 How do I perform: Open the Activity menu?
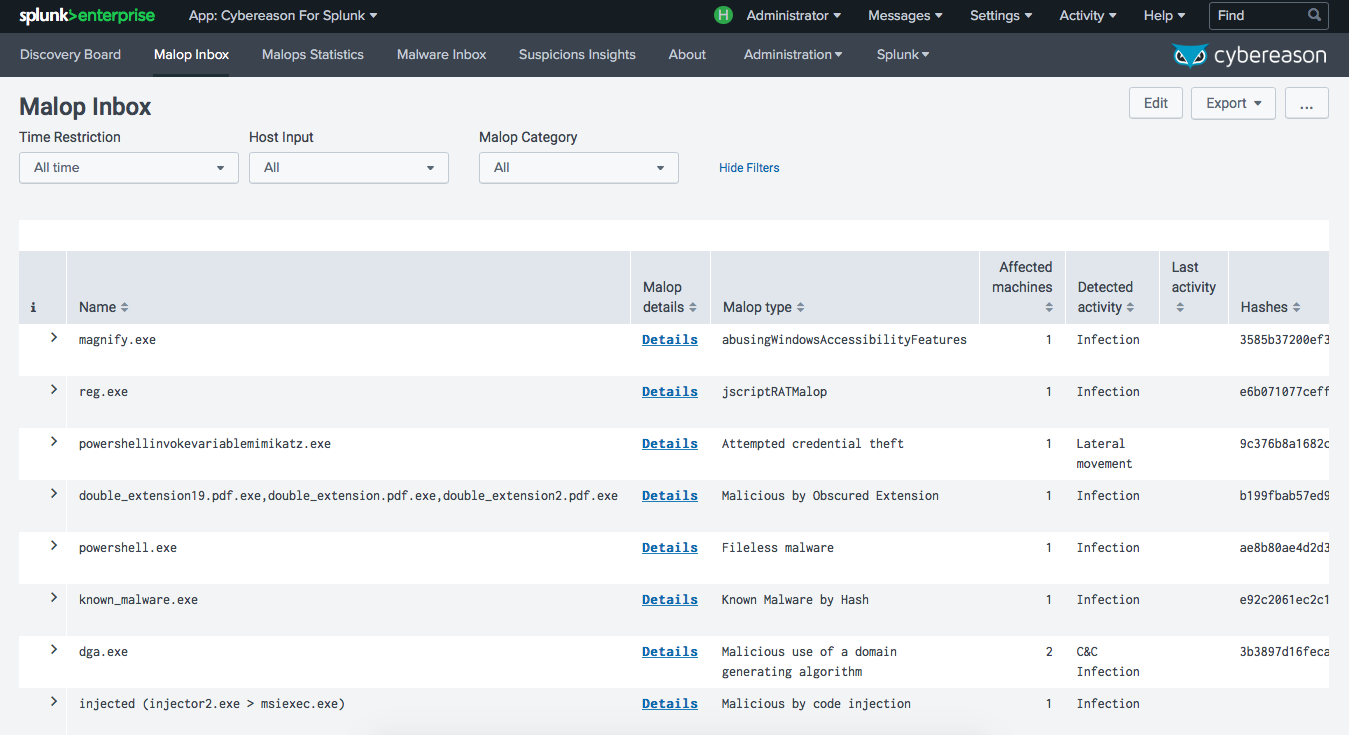[1089, 16]
